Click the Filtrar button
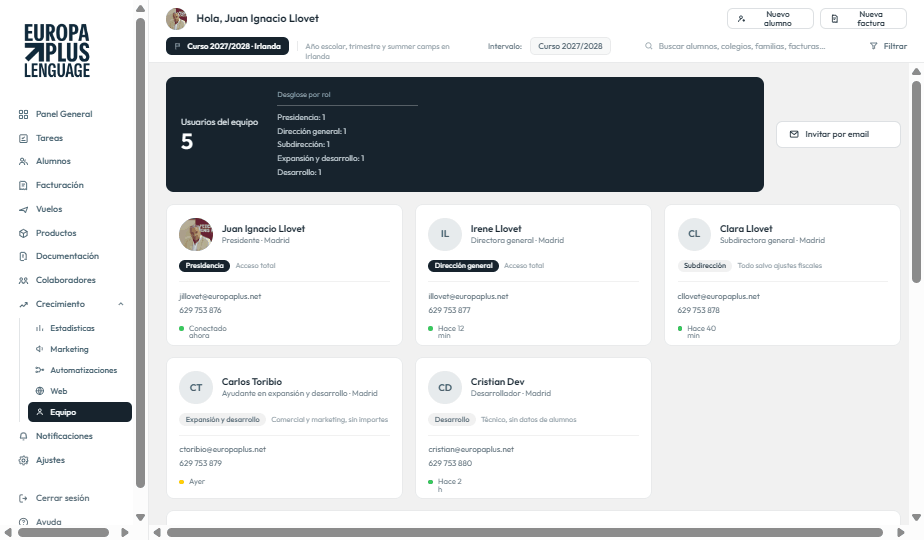The width and height of the screenshot is (924, 540). point(889,46)
